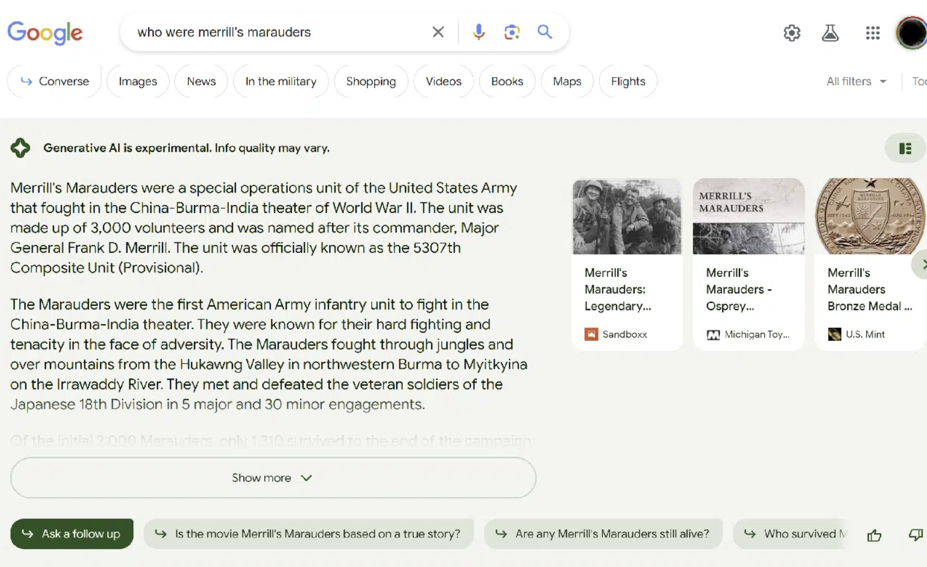Viewport: 927px width, 567px height.
Task: Switch to Images results
Action: [138, 82]
